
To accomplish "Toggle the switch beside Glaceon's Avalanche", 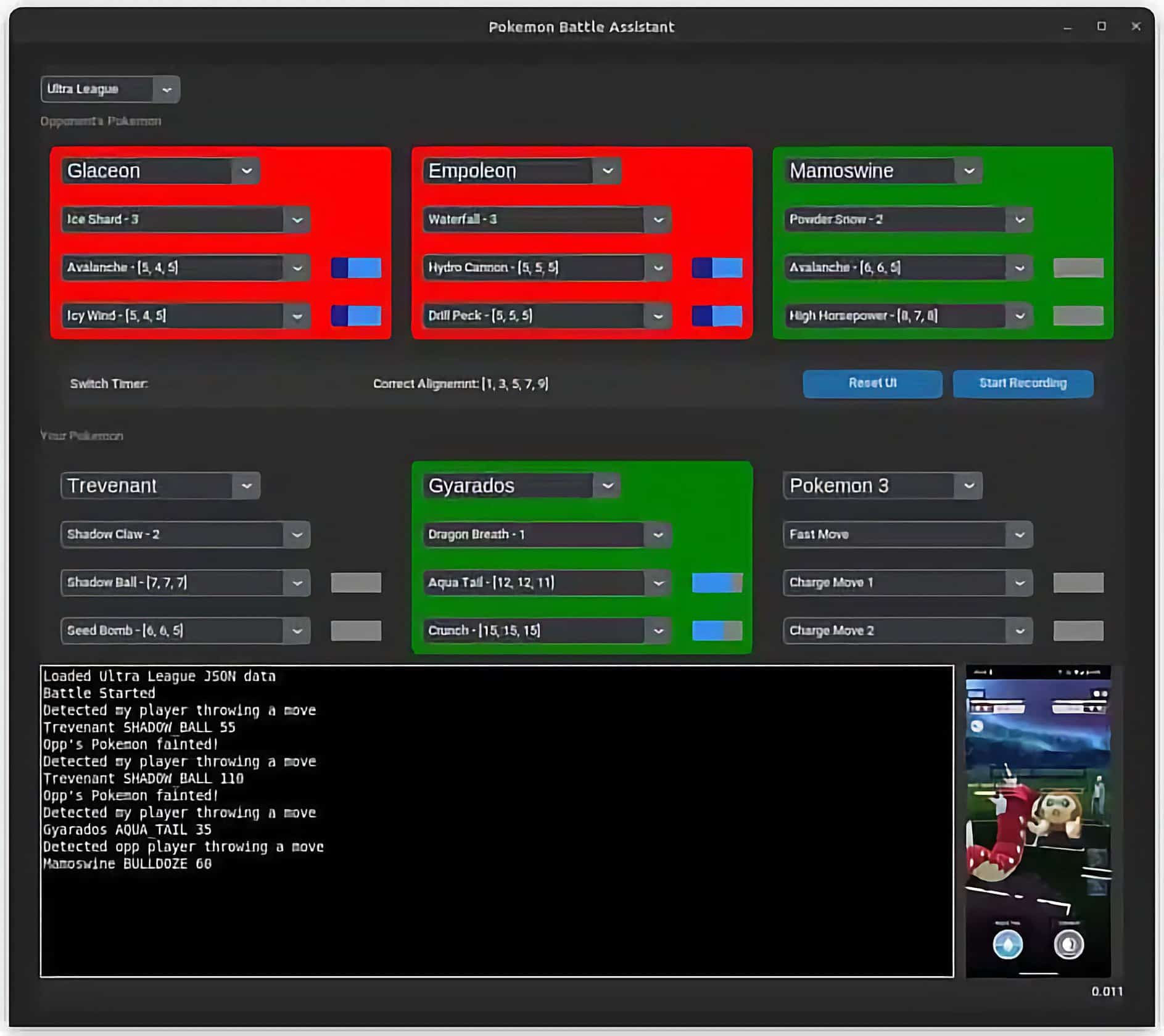I will pyautogui.click(x=356, y=268).
